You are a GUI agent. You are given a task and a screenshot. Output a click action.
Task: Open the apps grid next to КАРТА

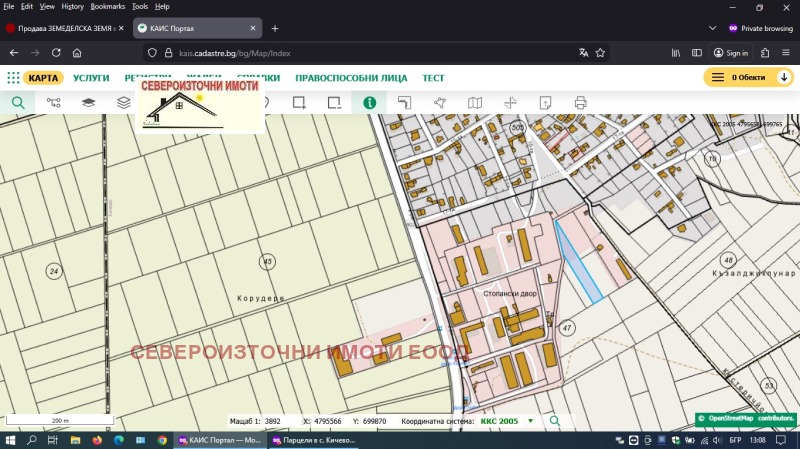pos(13,77)
